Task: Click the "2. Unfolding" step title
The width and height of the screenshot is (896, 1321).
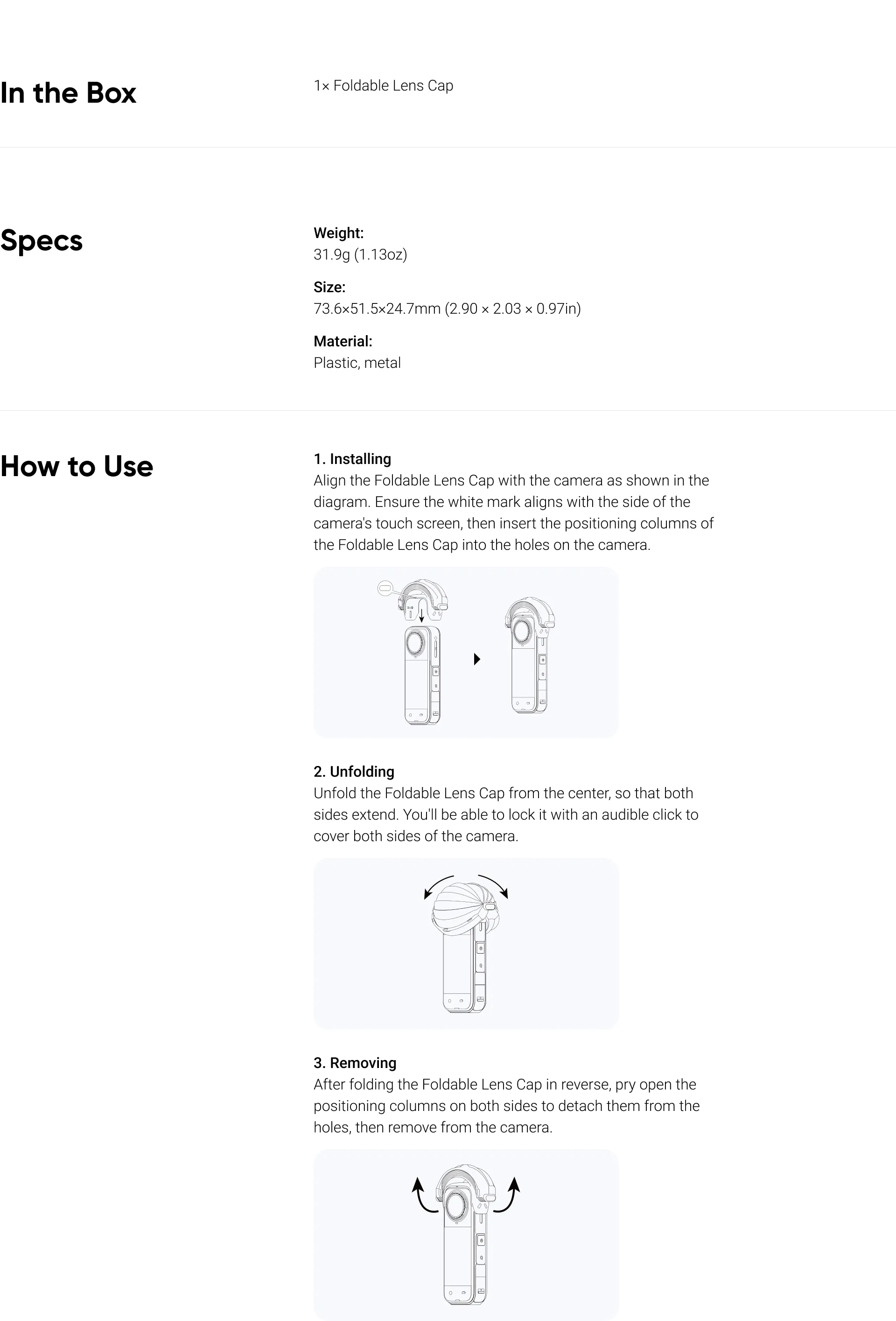Action: pos(353,771)
